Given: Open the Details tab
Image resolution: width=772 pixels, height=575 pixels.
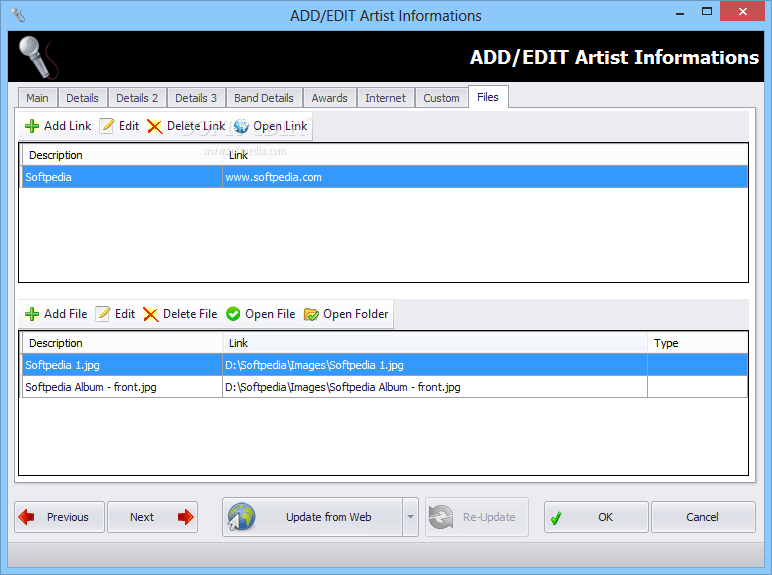Looking at the screenshot, I should coord(82,98).
